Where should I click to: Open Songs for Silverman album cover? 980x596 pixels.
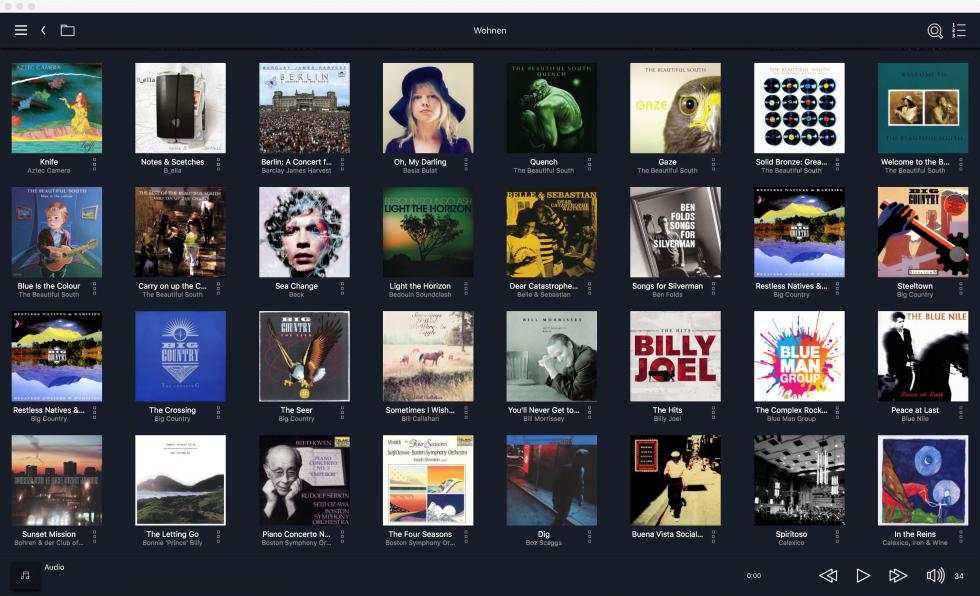[x=675, y=232]
